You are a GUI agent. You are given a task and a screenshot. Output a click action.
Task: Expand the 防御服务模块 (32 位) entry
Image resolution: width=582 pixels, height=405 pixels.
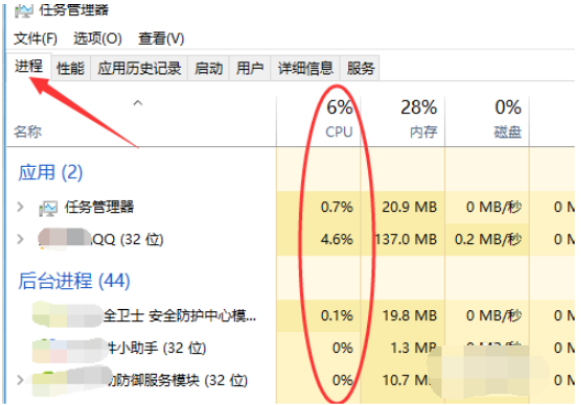click(20, 380)
